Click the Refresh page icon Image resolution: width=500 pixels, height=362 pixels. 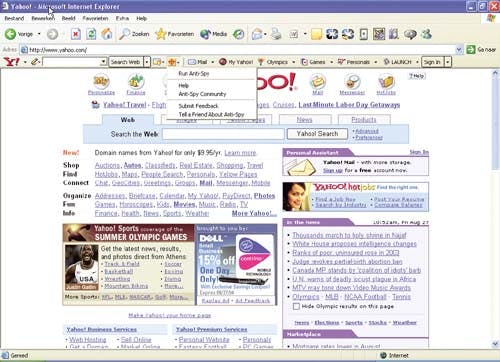91,34
